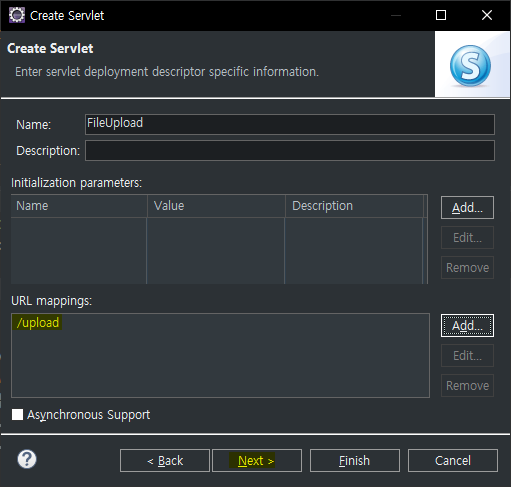
Task: Click the Name field containing FileUpload
Action: point(290,124)
